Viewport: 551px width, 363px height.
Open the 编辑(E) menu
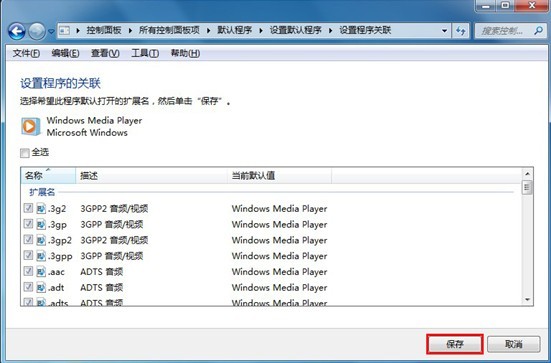(65, 53)
